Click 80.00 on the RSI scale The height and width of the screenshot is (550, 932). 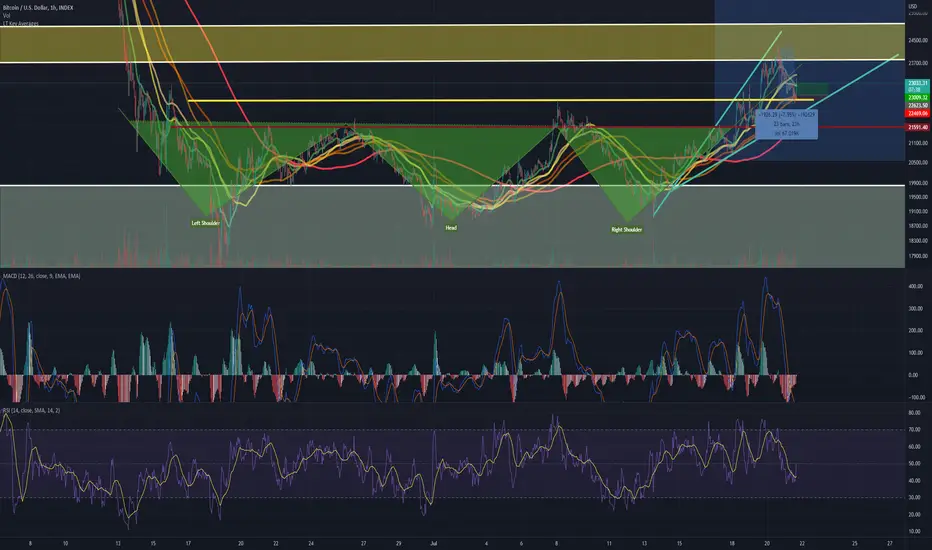point(914,412)
